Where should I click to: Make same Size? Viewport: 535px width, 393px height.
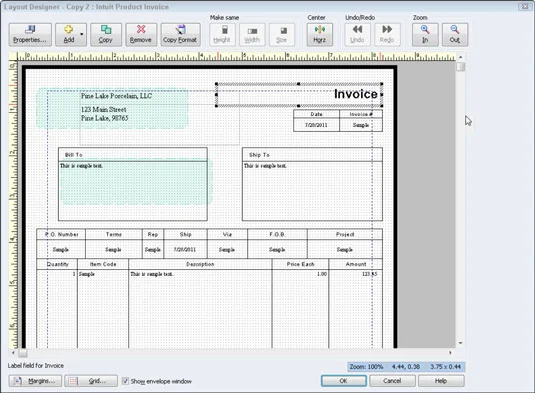[x=282, y=34]
